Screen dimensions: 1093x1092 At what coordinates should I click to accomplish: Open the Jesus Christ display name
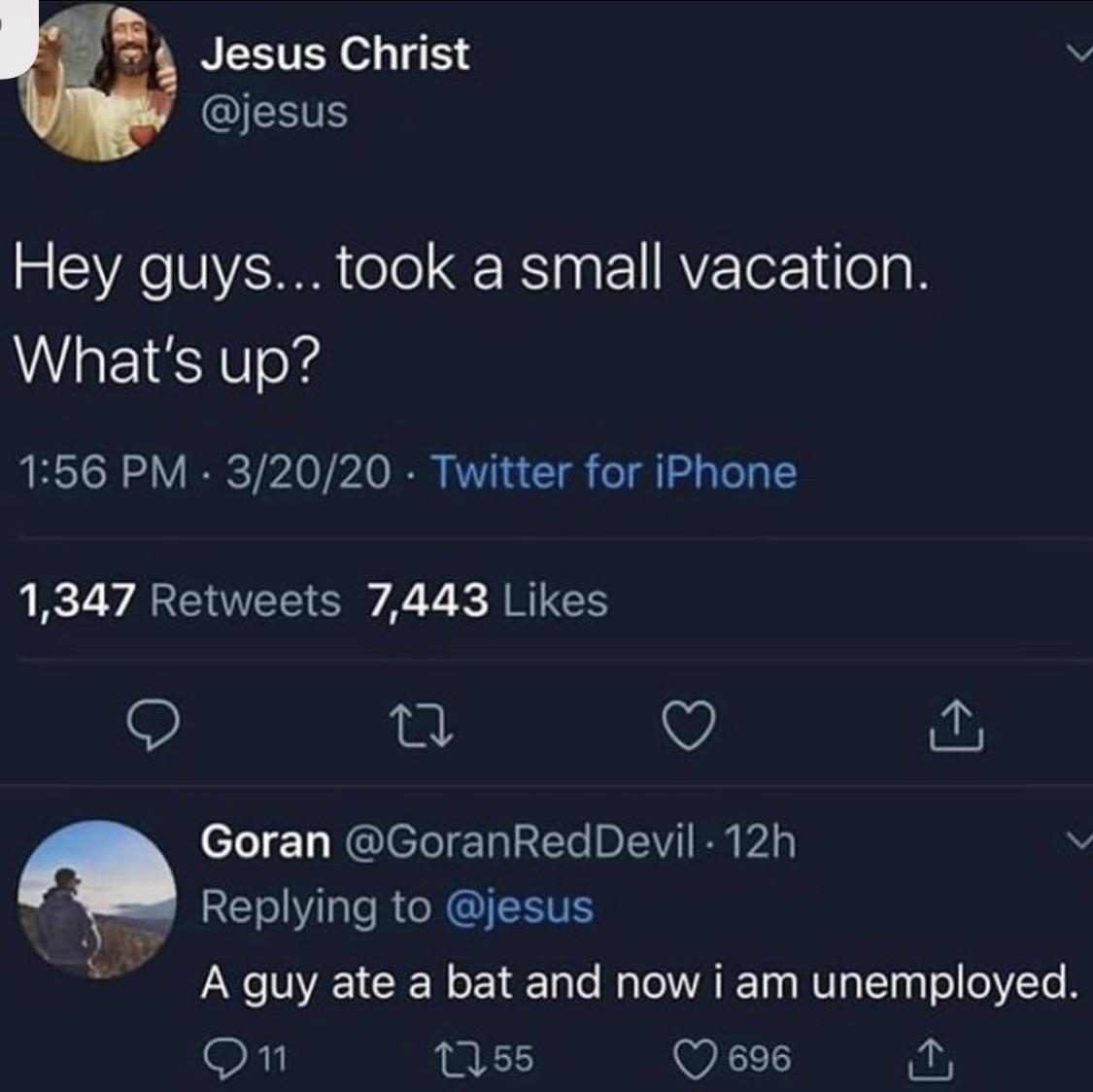click(x=335, y=54)
